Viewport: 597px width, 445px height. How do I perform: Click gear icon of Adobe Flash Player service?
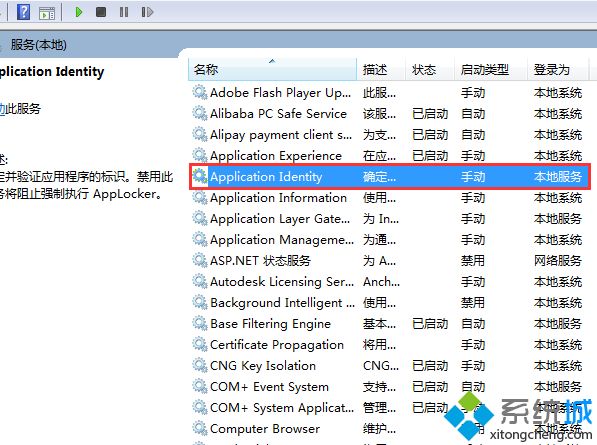tap(200, 93)
